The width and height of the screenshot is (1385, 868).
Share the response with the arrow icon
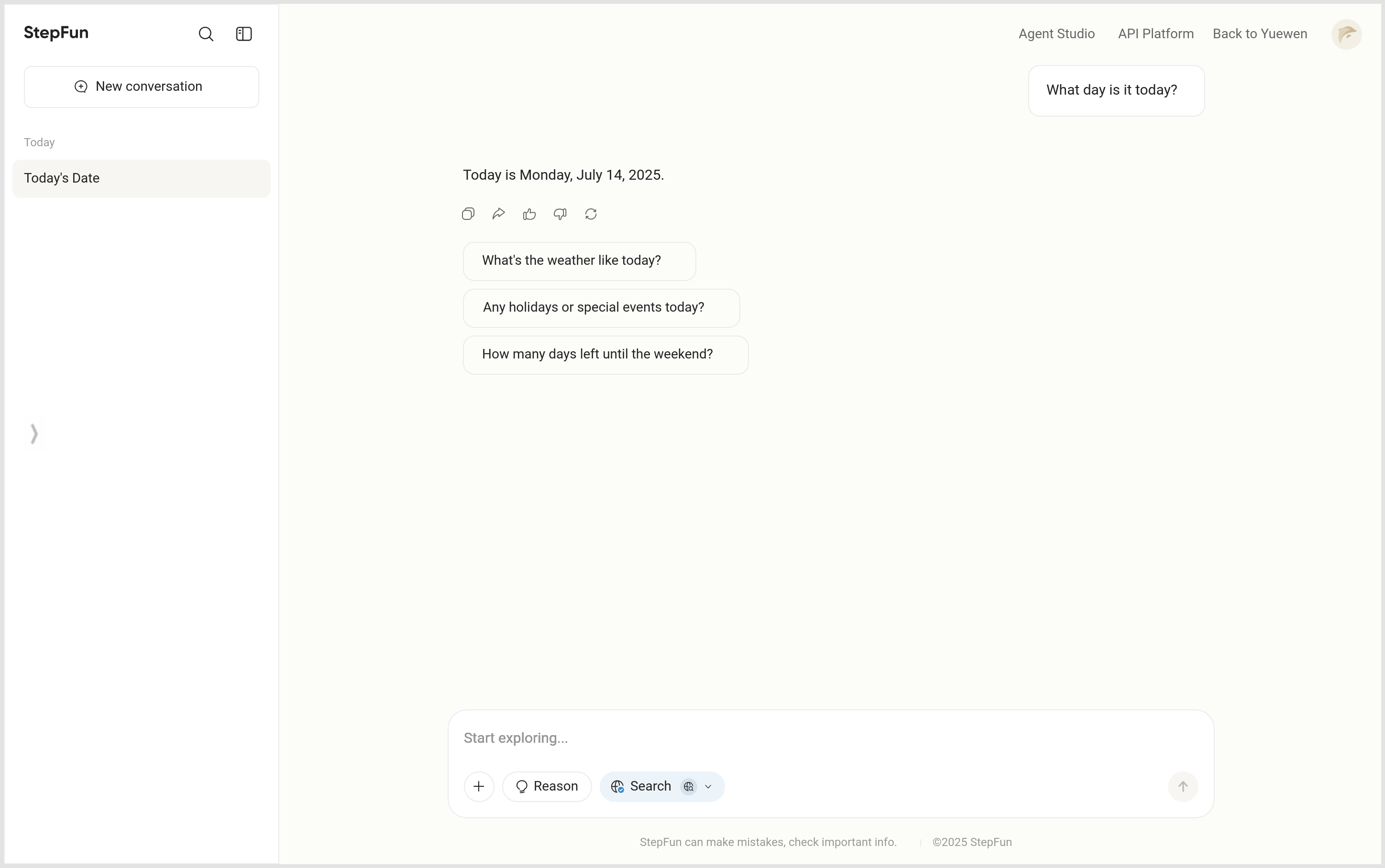498,214
